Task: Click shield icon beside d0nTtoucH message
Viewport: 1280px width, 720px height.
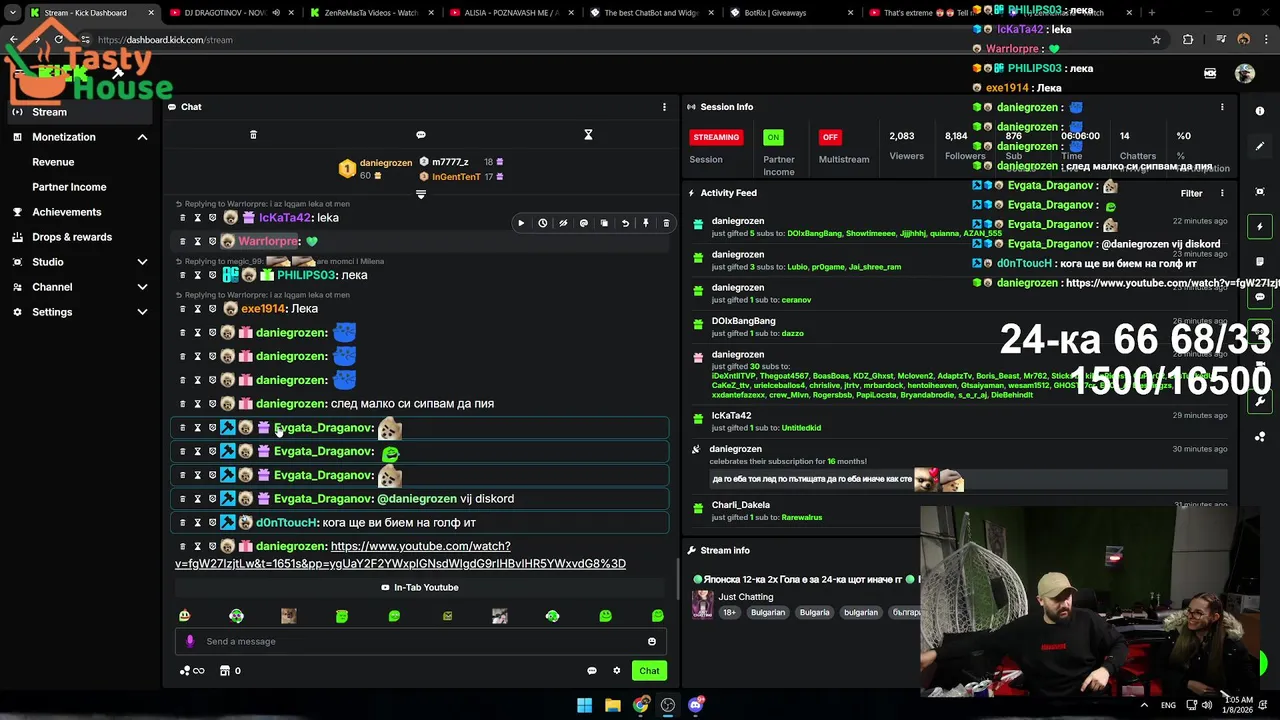Action: (x=212, y=523)
